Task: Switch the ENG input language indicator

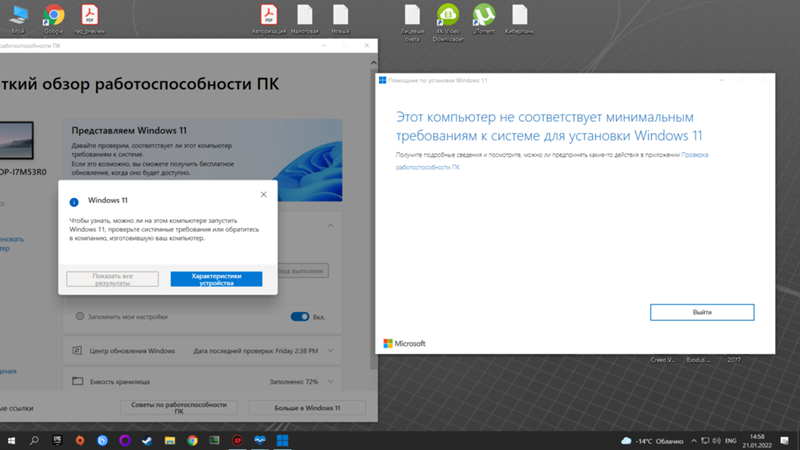Action: pos(731,441)
